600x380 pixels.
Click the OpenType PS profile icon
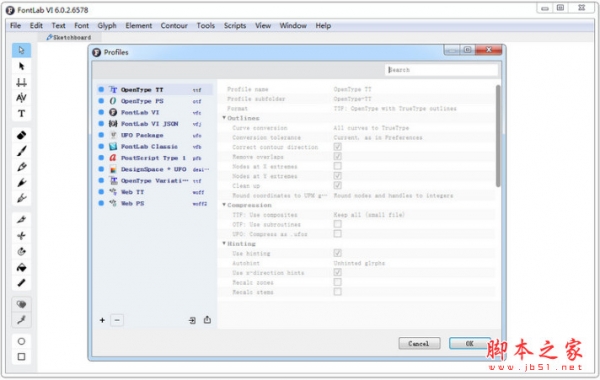[113, 101]
